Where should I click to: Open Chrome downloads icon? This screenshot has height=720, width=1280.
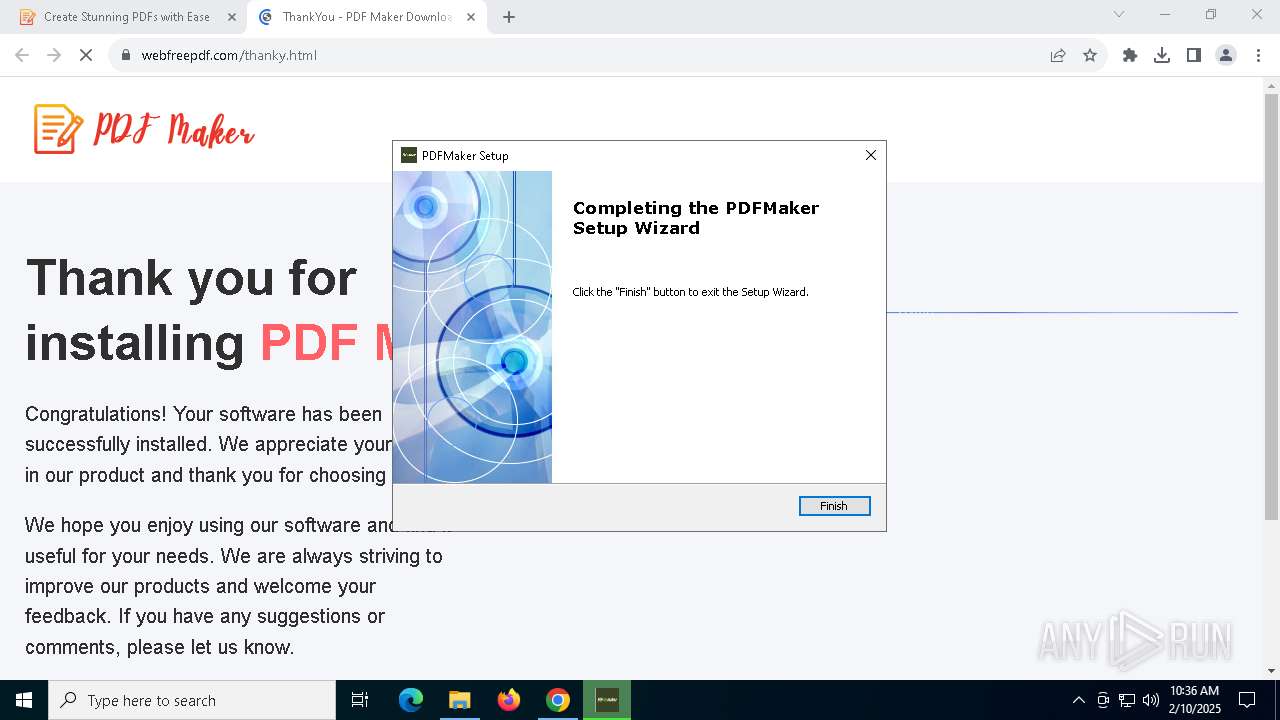coord(1162,55)
